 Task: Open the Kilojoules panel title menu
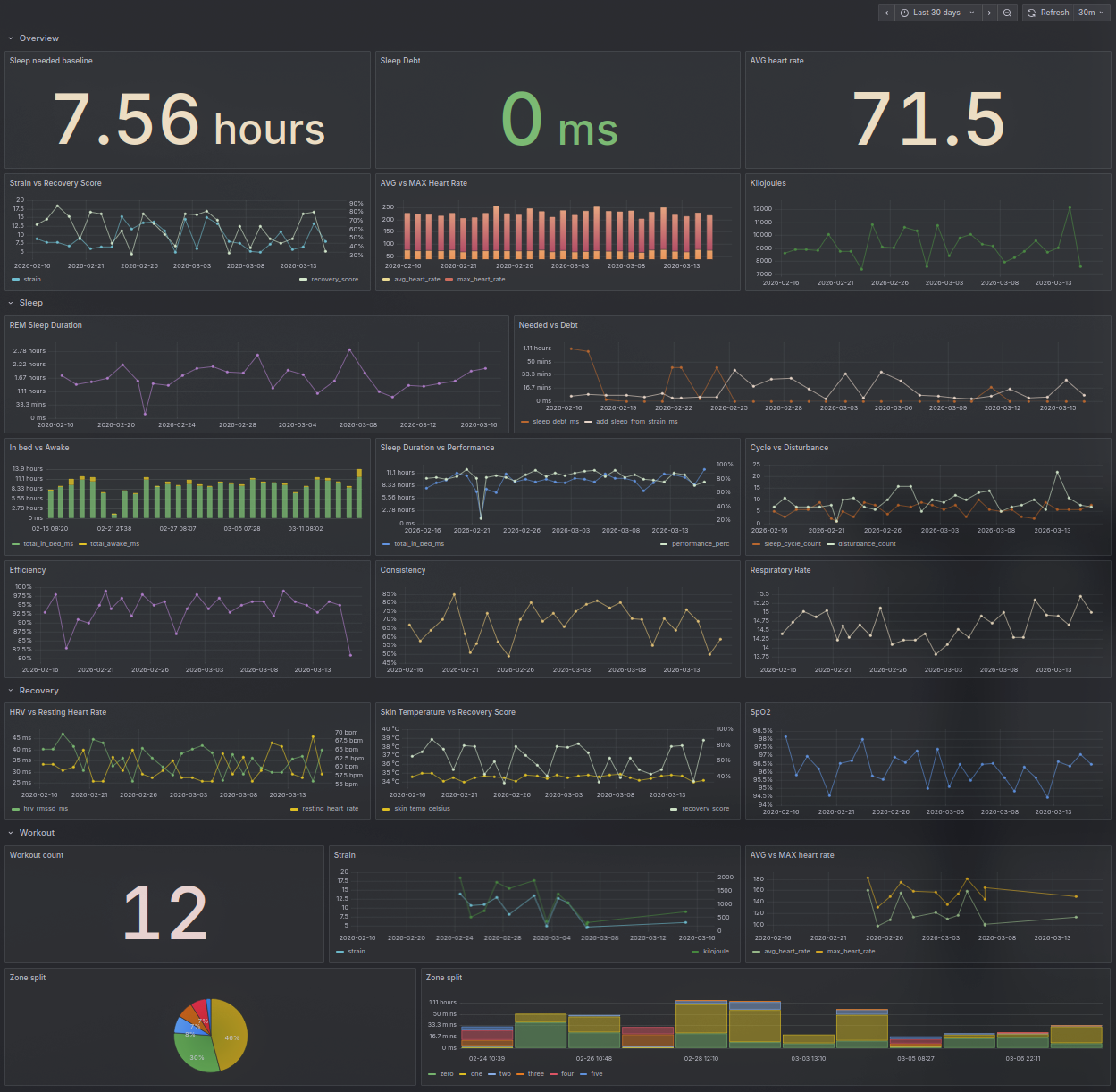pyautogui.click(x=768, y=183)
